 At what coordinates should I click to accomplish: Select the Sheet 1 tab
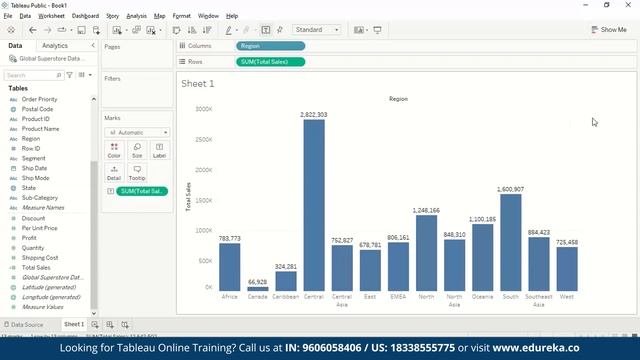pyautogui.click(x=74, y=324)
